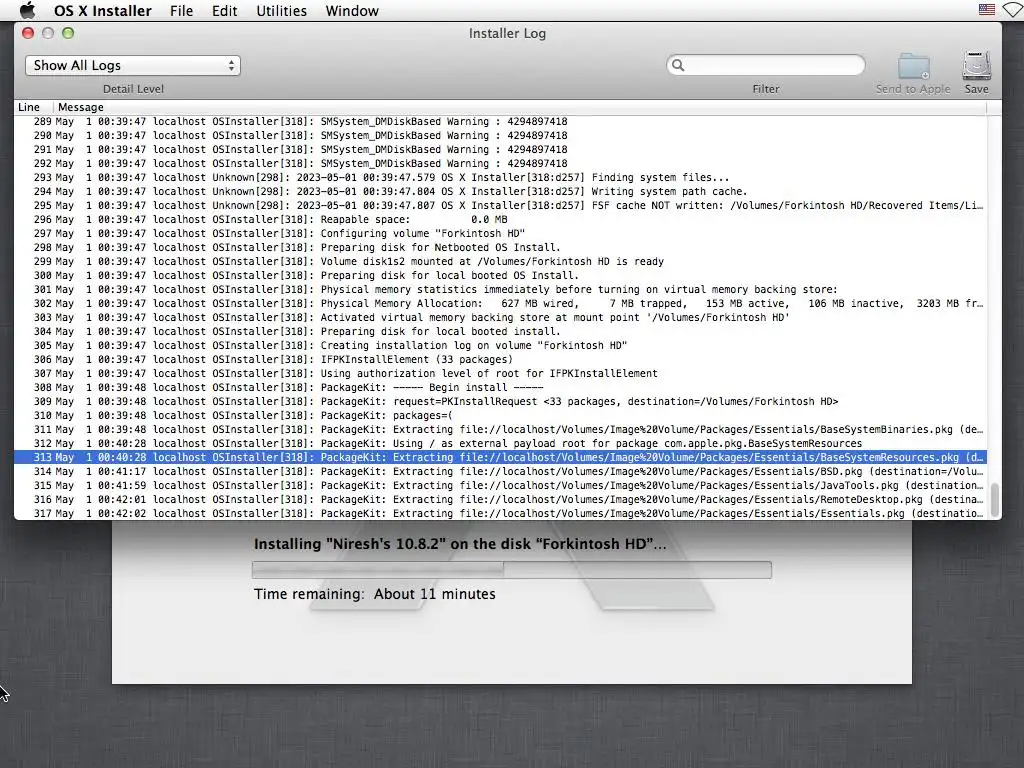Viewport: 1024px width, 768px height.
Task: Open the Window menu
Action: (x=352, y=11)
